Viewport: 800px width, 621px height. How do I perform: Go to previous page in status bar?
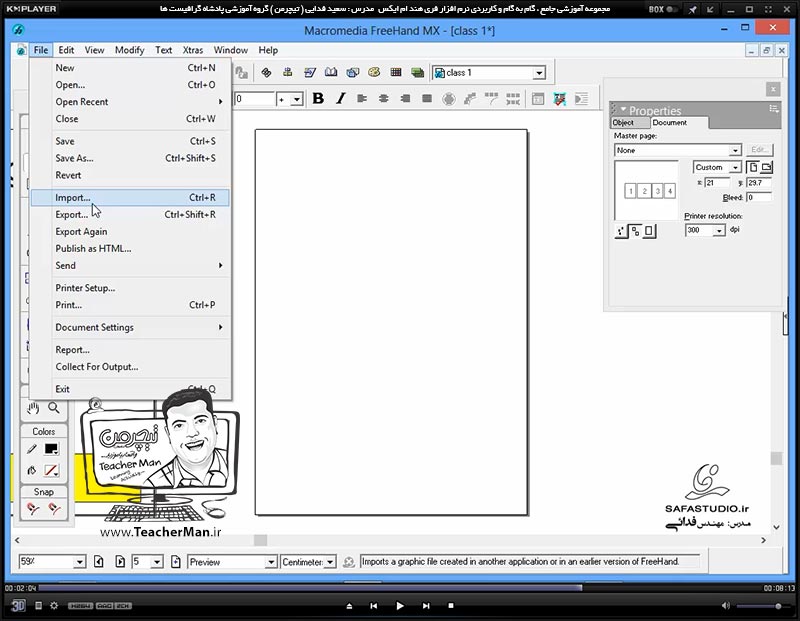tap(99, 562)
